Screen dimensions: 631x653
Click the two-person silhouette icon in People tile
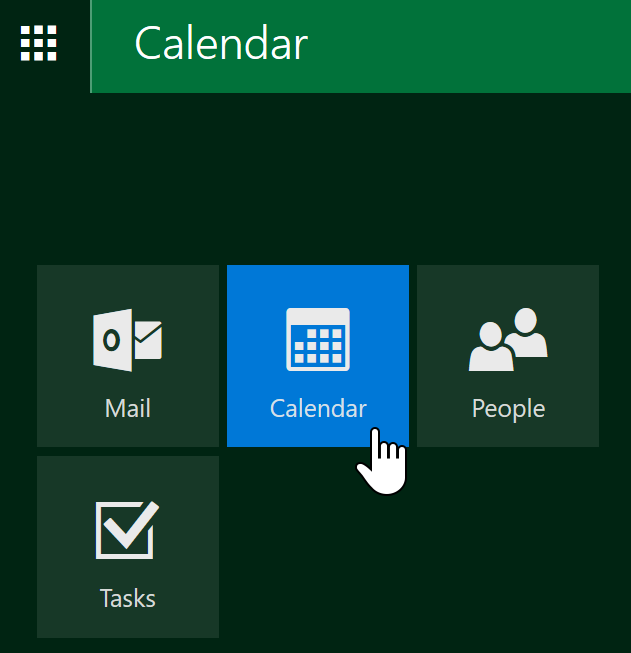(x=508, y=340)
